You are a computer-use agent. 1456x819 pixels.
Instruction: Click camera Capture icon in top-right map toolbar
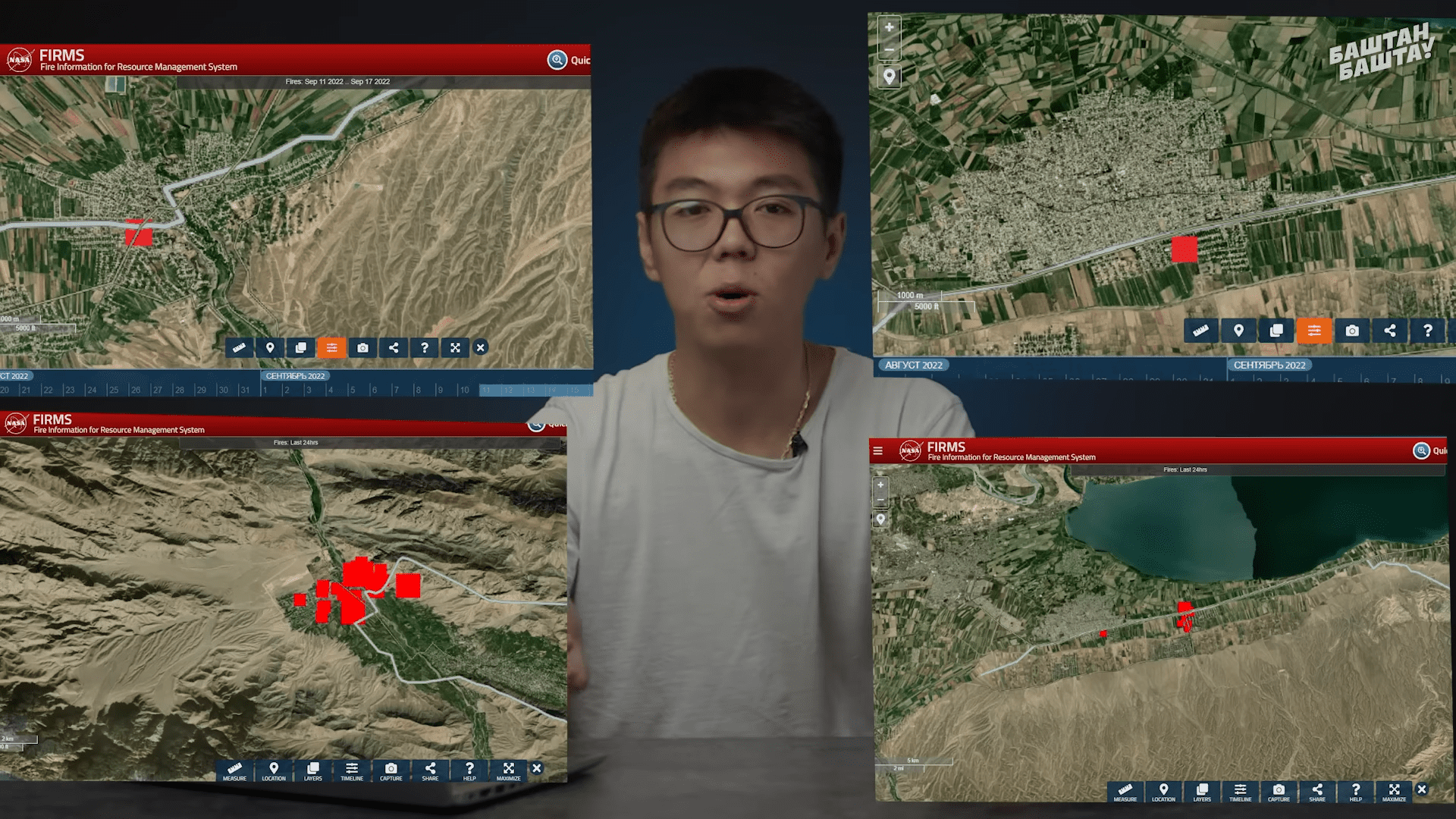click(x=1352, y=331)
